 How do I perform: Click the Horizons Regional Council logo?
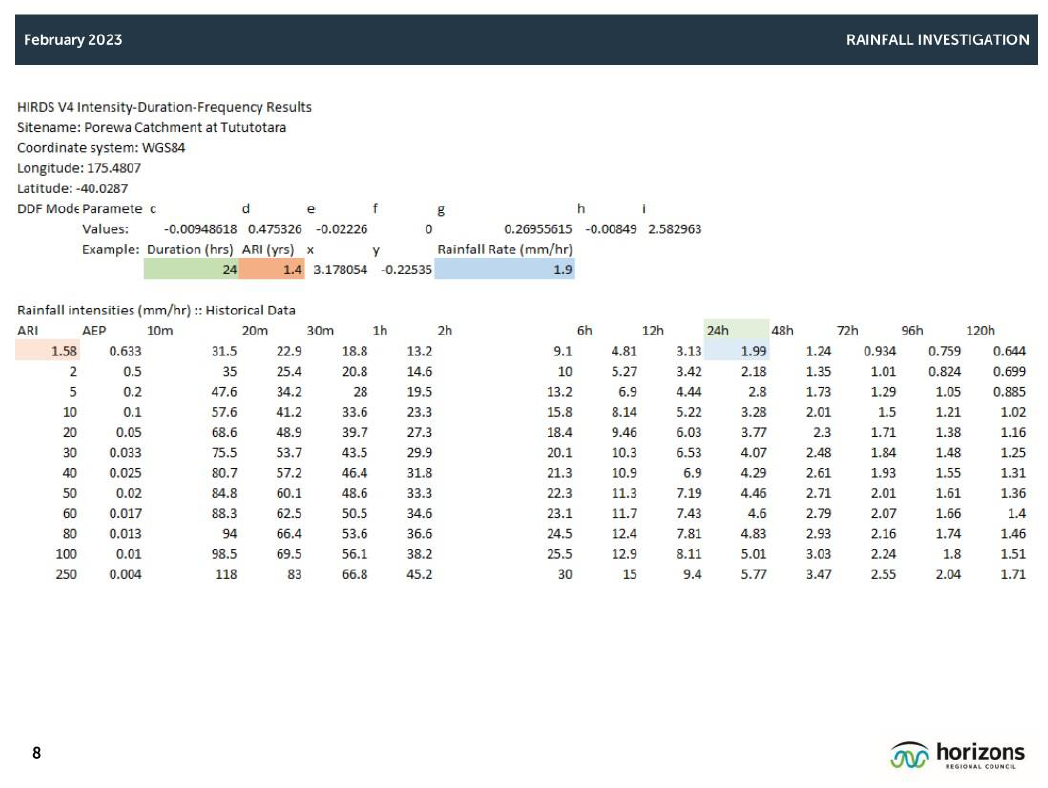coord(957,755)
